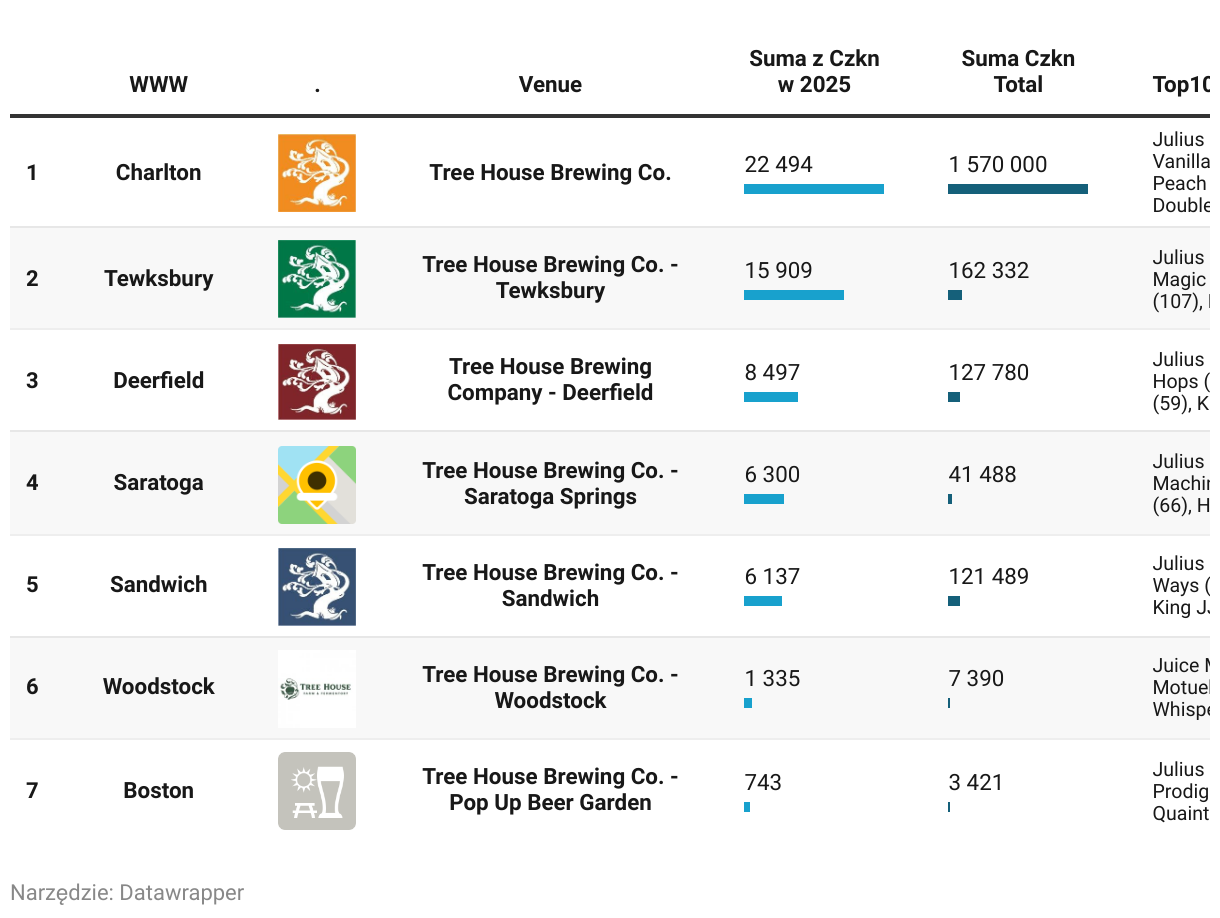Click the Charlton 22 494 bar
The image size is (1220, 918).
[x=813, y=189]
